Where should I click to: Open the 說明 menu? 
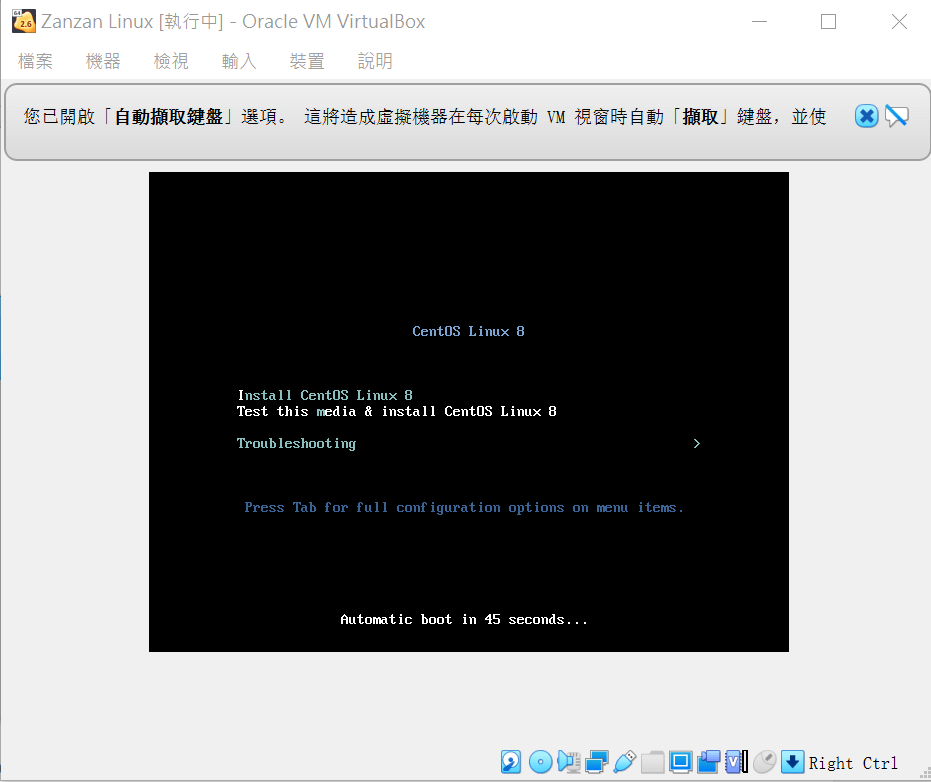[x=375, y=61]
